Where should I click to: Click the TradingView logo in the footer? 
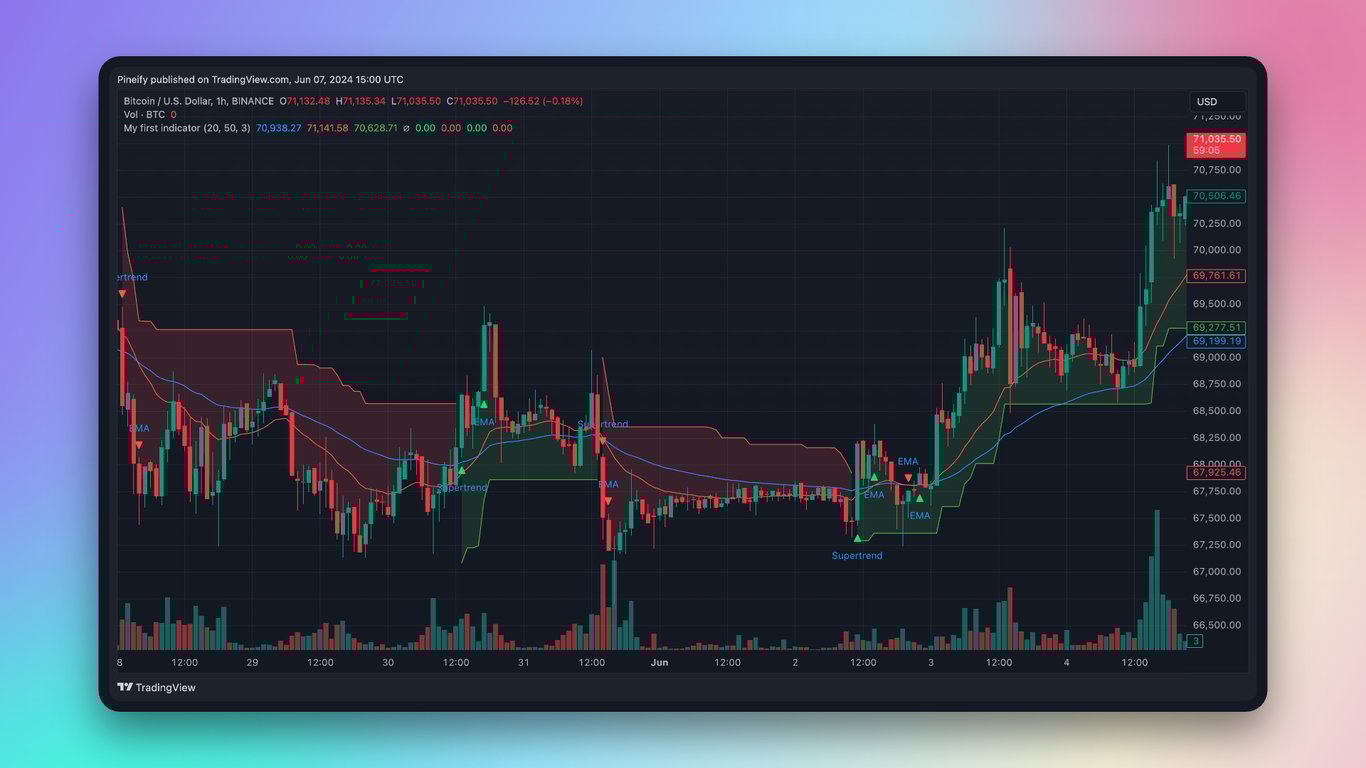tap(156, 687)
